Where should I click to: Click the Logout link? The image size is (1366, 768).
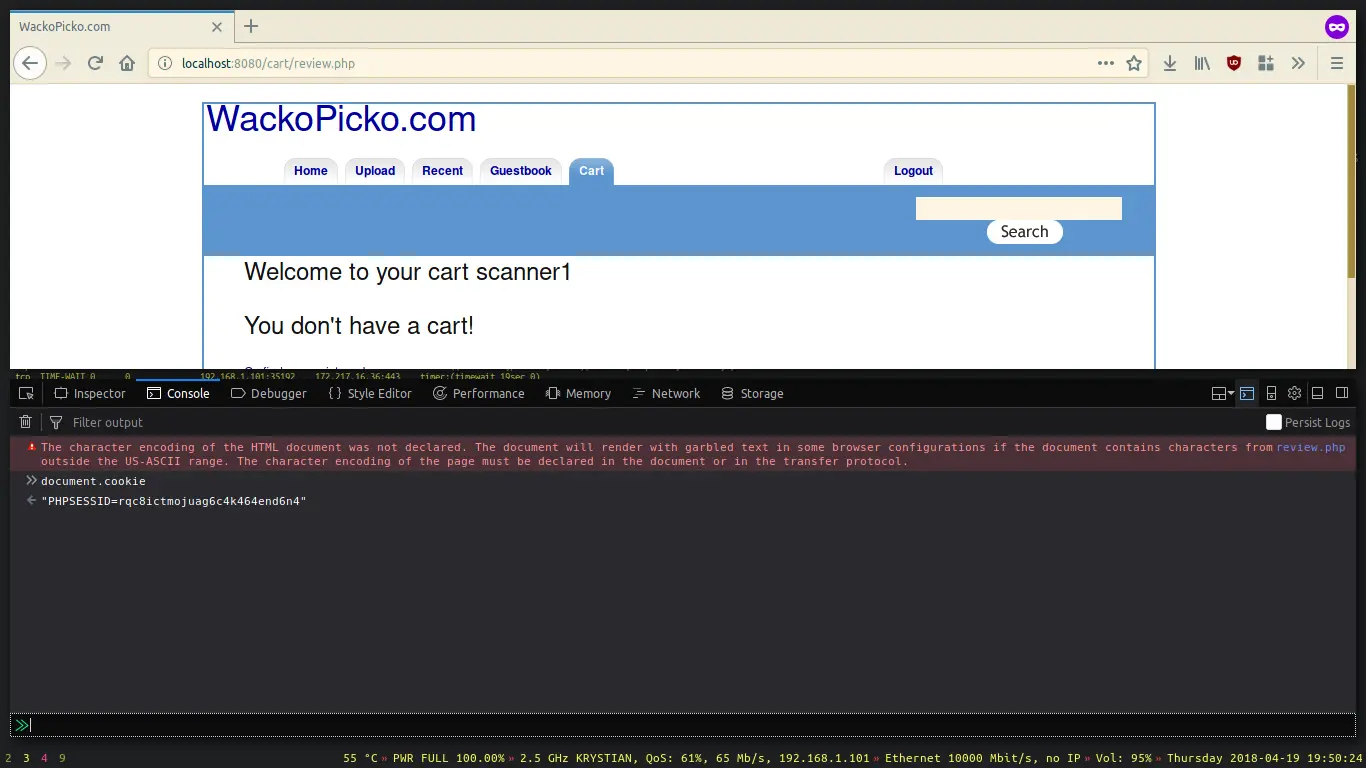[x=912, y=170]
